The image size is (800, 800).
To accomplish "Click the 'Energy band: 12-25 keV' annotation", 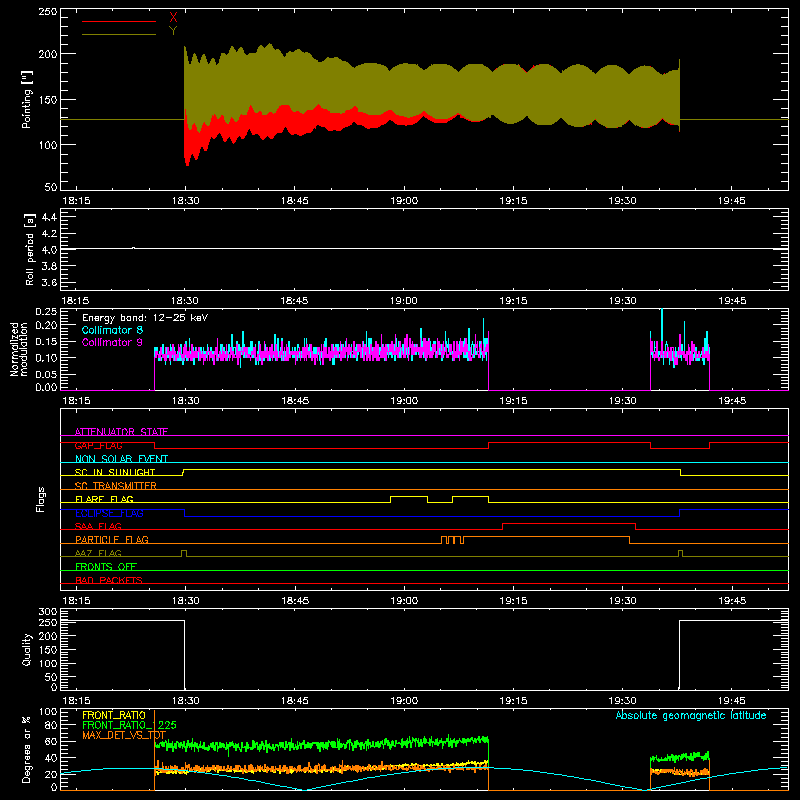I will [145, 318].
